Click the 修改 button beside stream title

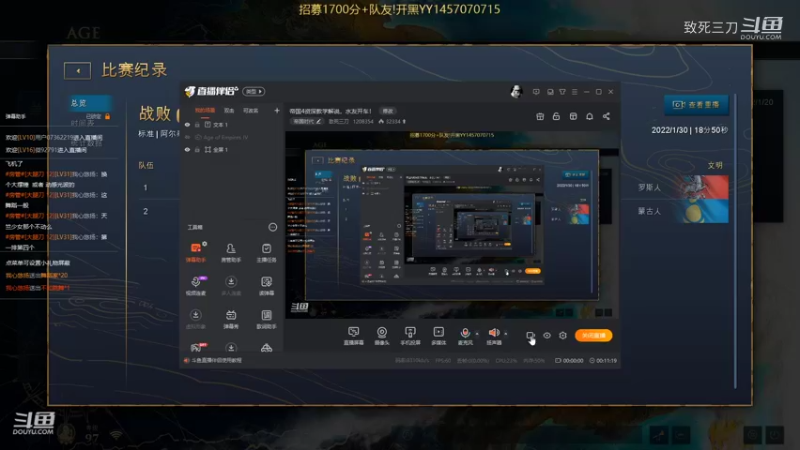[x=388, y=111]
